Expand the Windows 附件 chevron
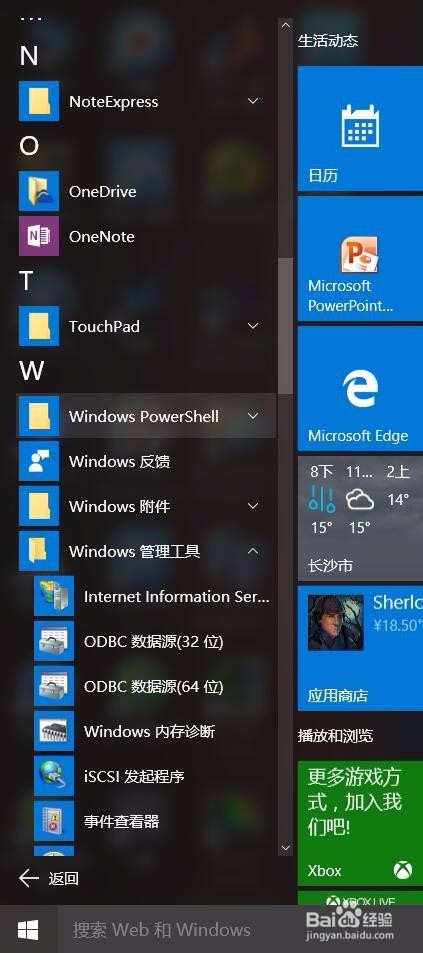The image size is (423, 953). (253, 506)
